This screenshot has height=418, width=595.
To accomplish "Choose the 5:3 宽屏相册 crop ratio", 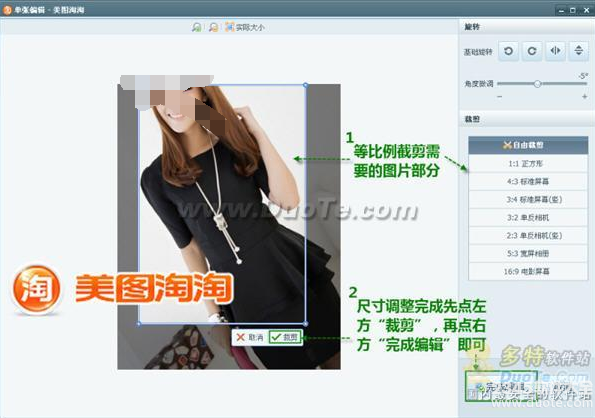I will click(528, 253).
